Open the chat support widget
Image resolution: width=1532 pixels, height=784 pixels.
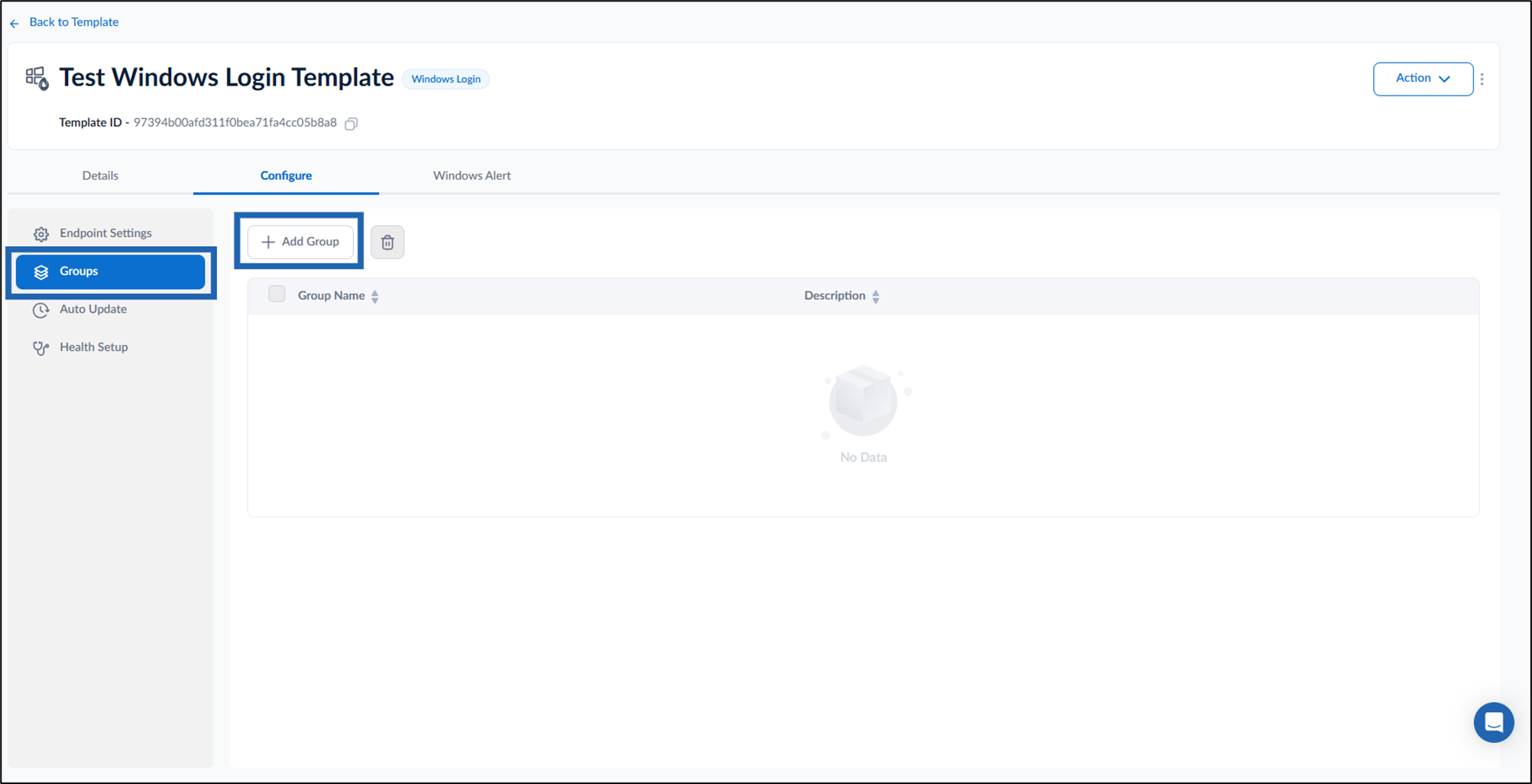click(1494, 722)
